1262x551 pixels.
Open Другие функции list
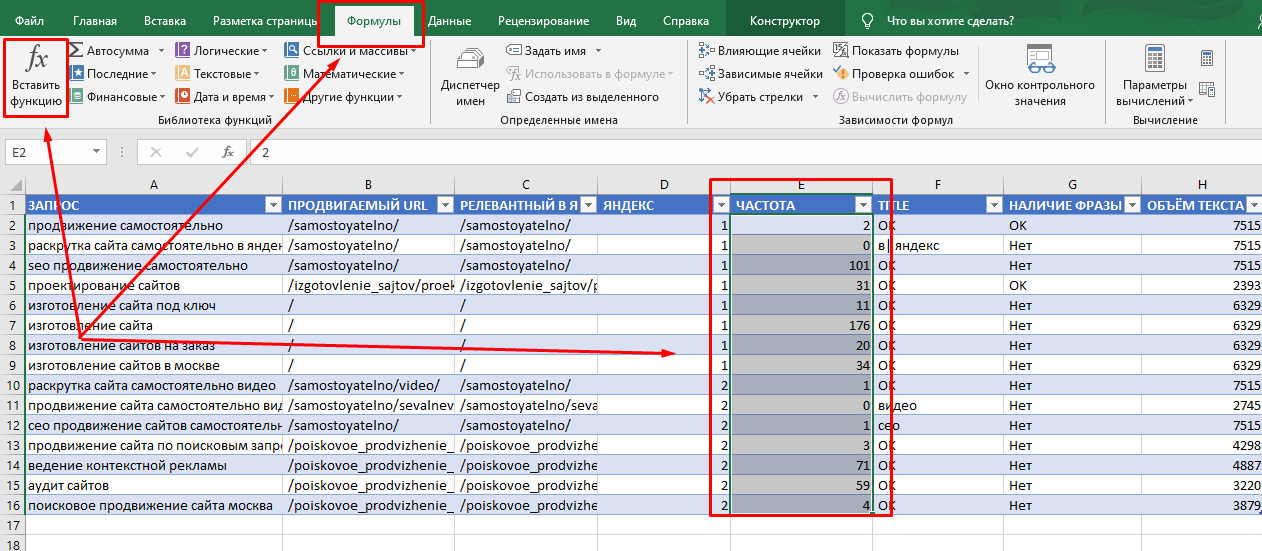tap(343, 97)
